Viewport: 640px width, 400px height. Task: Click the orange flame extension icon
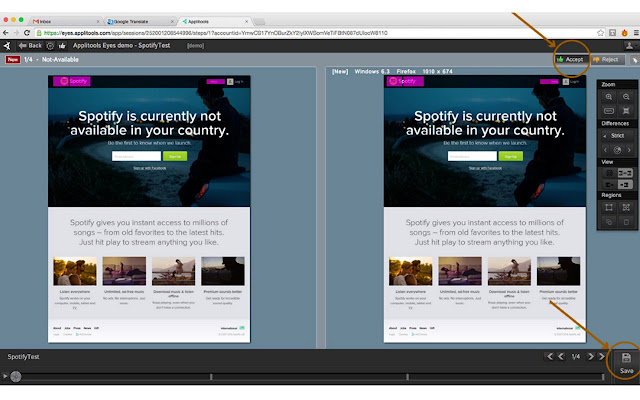tap(624, 33)
